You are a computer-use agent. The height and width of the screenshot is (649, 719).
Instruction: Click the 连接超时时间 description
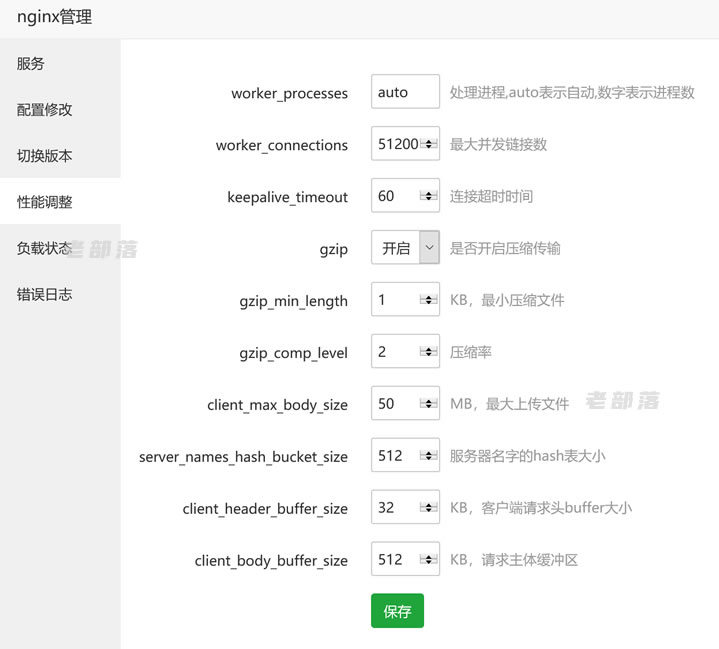(x=491, y=196)
